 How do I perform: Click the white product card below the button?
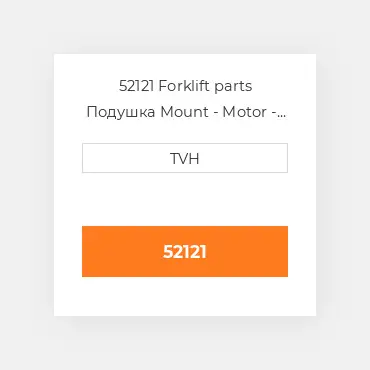(185, 296)
